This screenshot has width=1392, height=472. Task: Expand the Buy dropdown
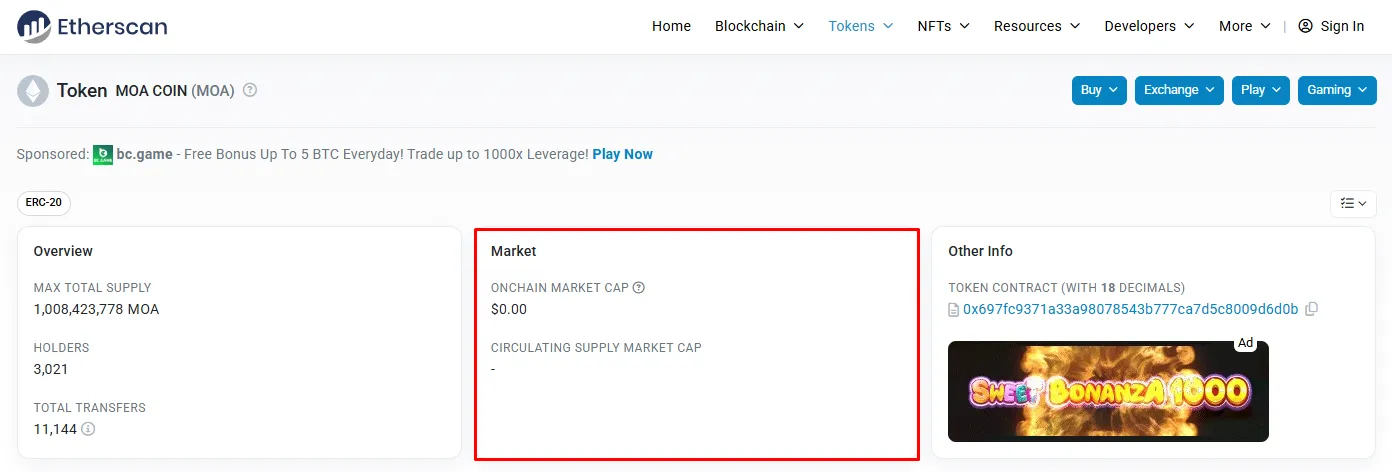pos(1099,90)
